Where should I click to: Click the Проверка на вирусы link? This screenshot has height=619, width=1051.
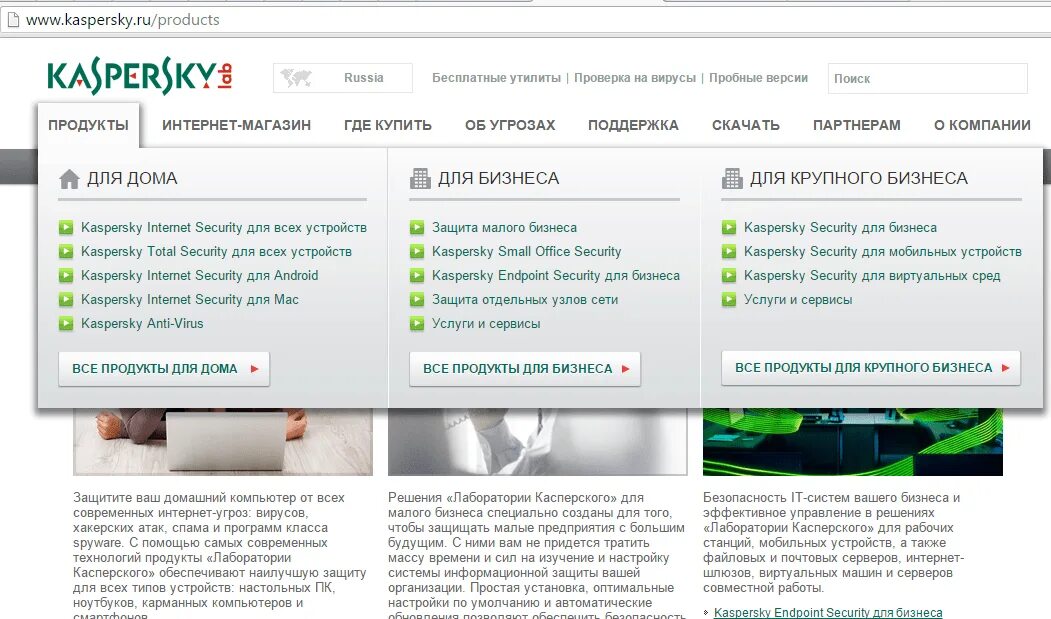point(635,78)
